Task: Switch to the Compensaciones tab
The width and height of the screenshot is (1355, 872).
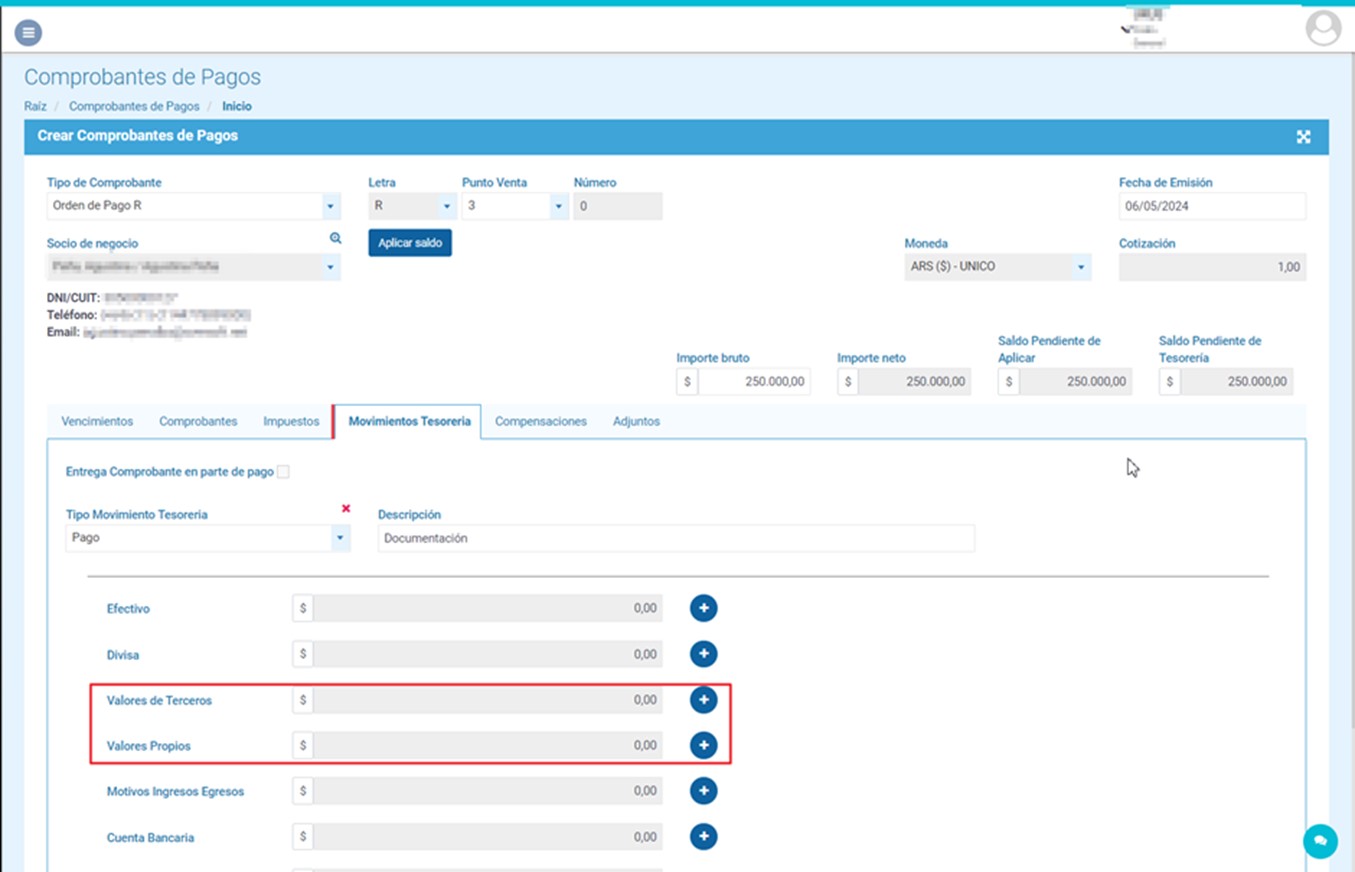Action: 541,421
